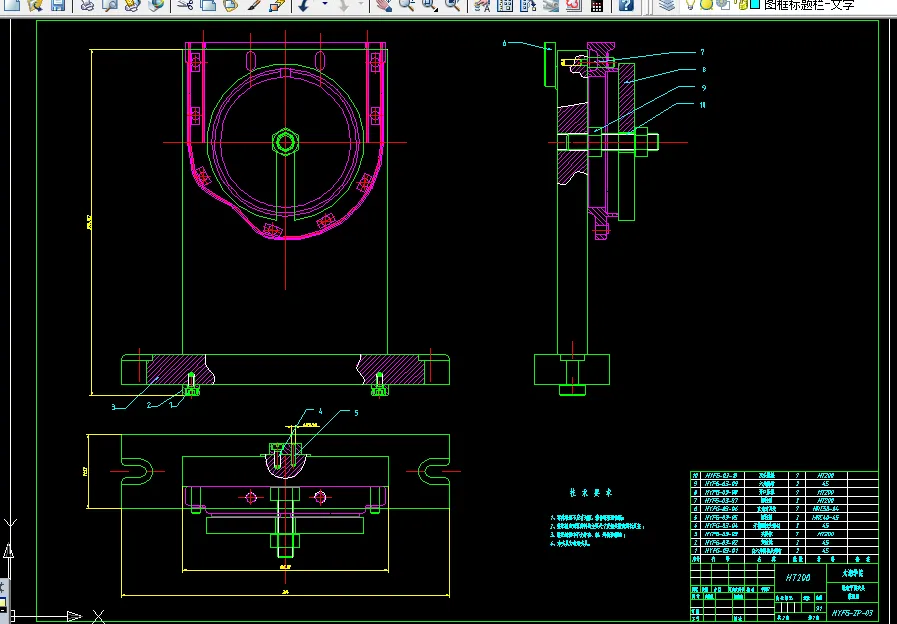Viewport: 897px width, 624px height.
Task: Select balloon number 8 label
Action: 704,70
